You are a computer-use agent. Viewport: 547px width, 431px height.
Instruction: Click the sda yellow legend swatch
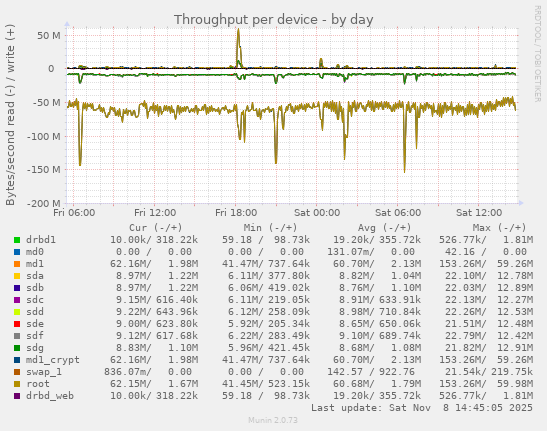point(17,276)
